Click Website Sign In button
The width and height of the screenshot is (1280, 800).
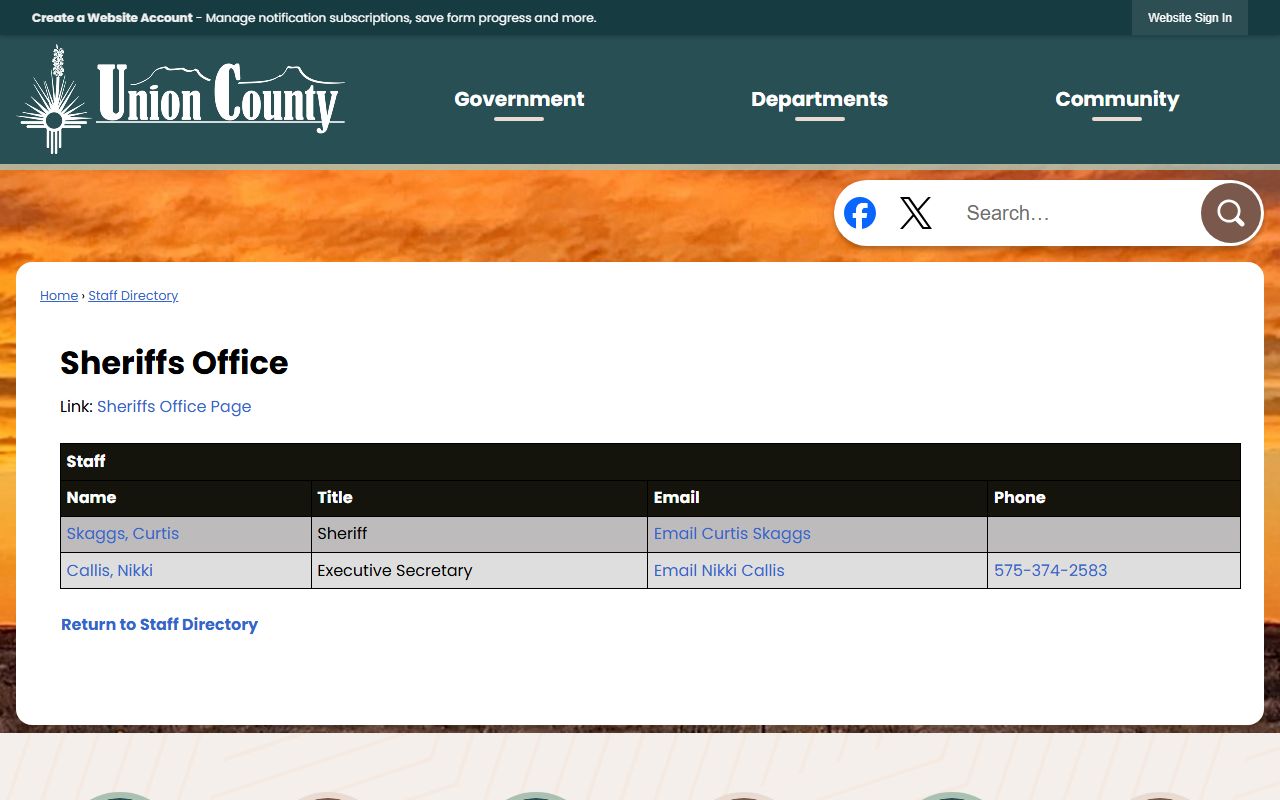[1190, 18]
